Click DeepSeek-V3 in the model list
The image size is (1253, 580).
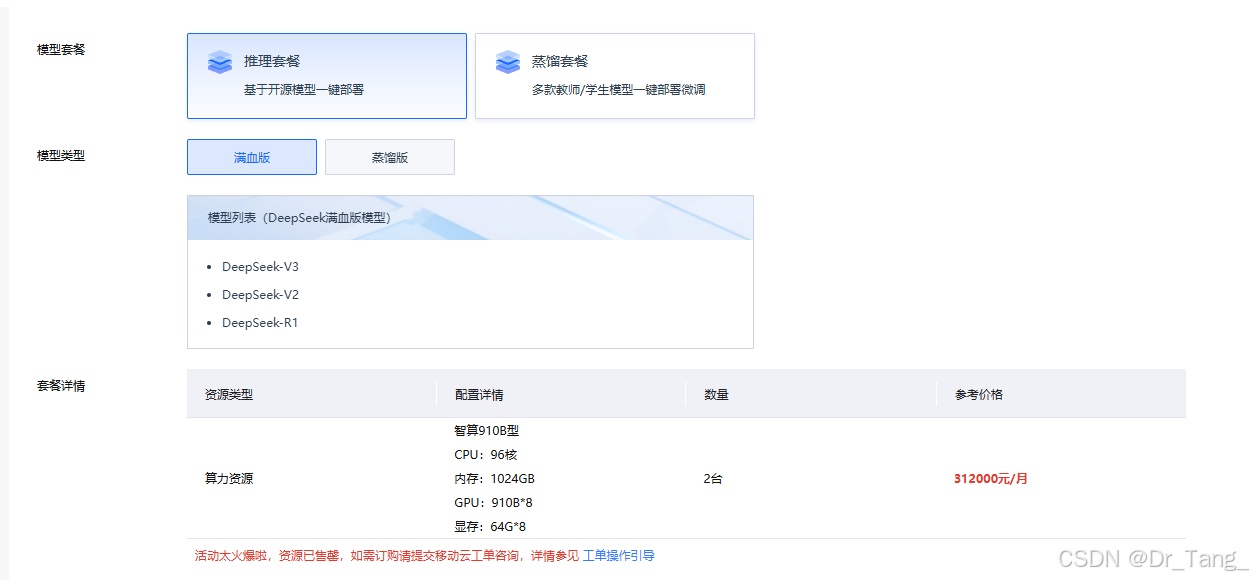[x=260, y=267]
